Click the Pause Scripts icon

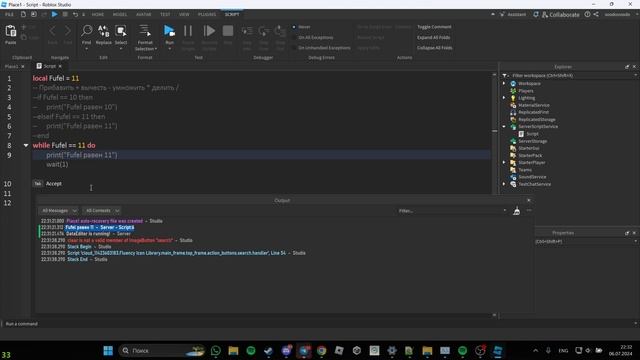188,31
